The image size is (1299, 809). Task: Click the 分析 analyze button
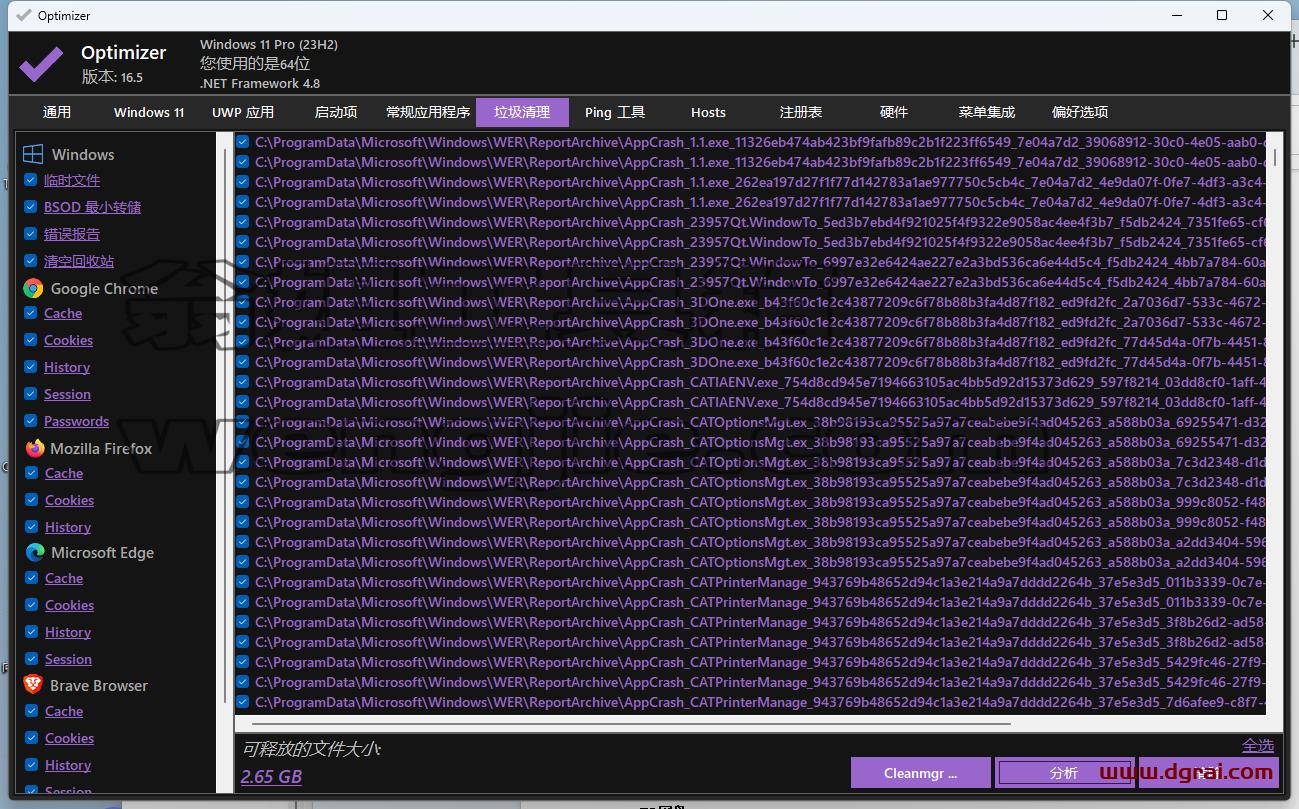(x=1064, y=773)
